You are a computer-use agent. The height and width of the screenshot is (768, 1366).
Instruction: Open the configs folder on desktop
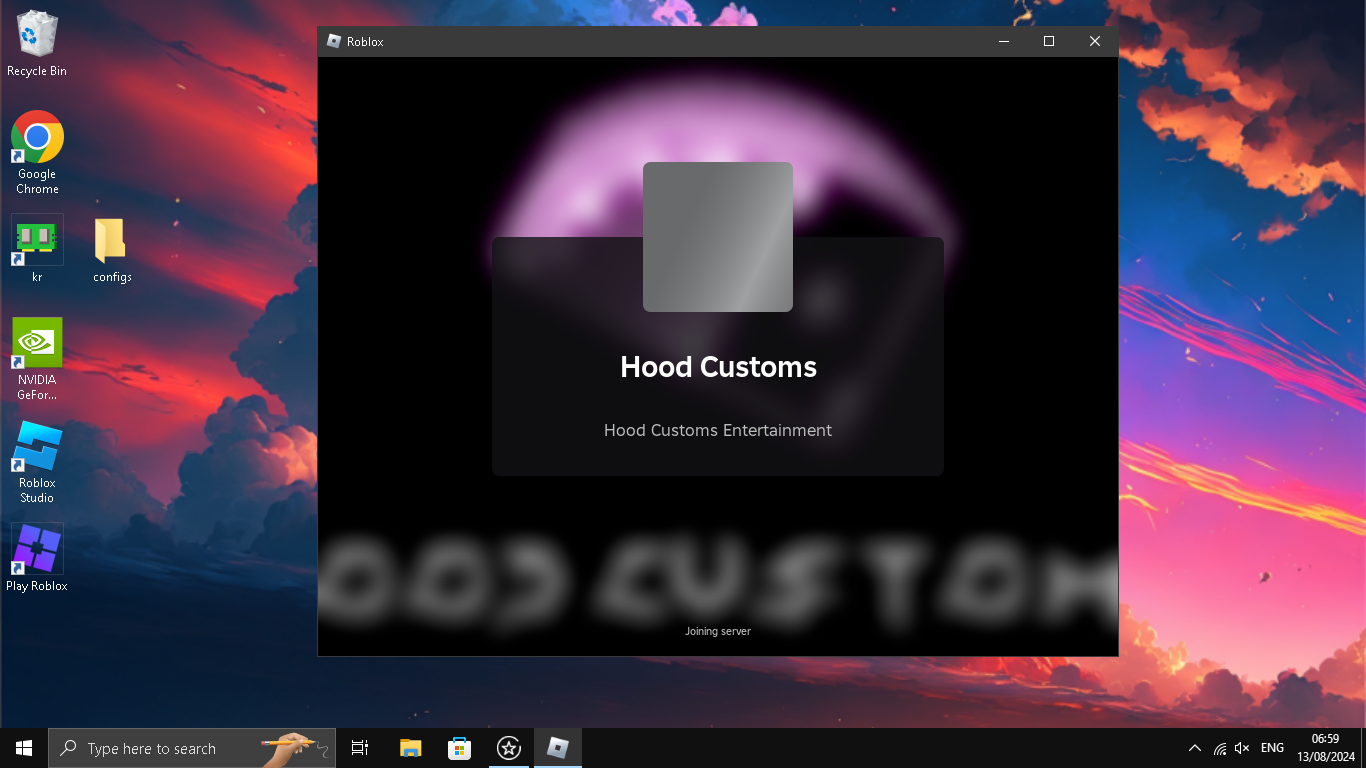pos(112,250)
